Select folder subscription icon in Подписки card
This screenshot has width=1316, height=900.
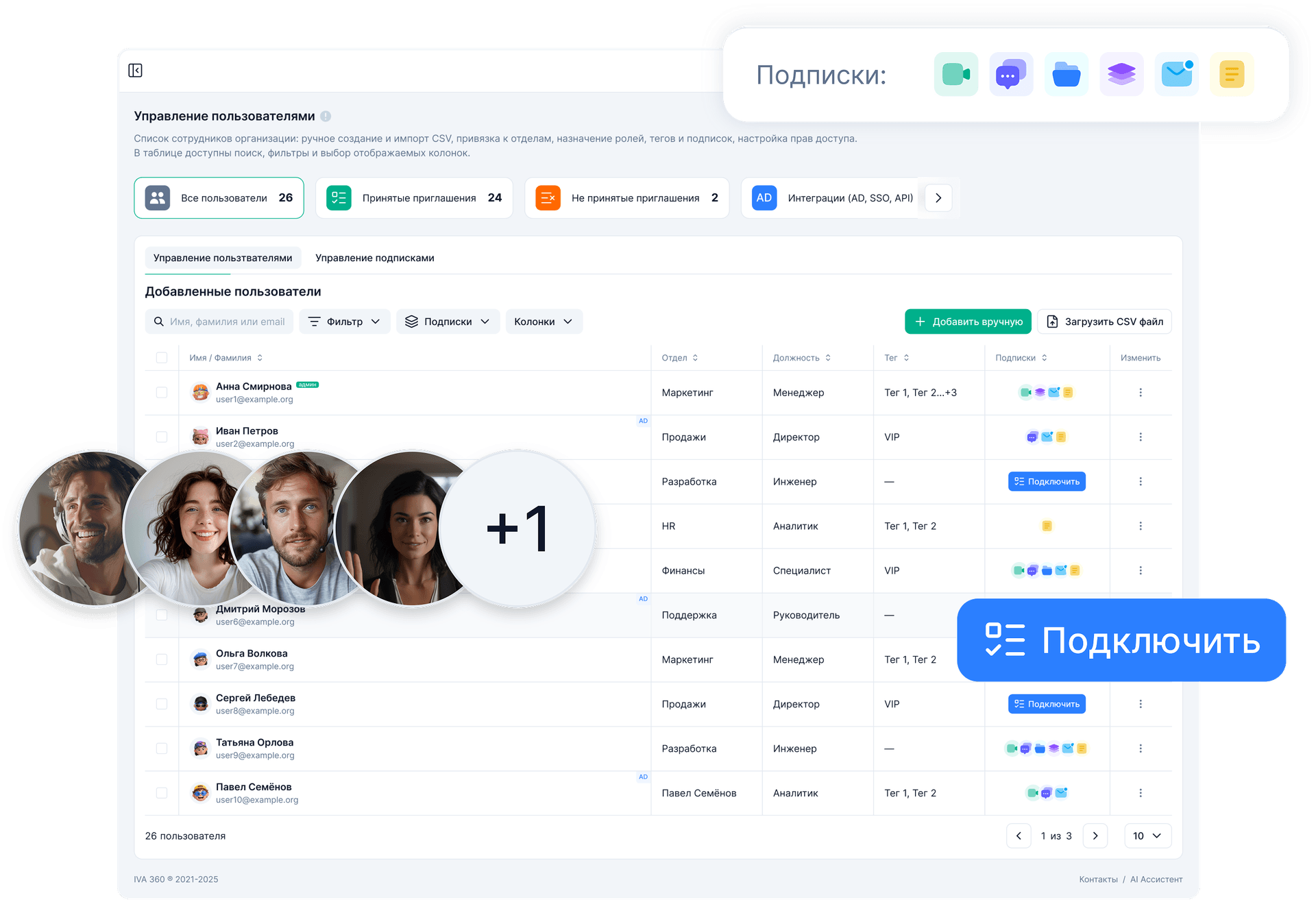(1067, 74)
